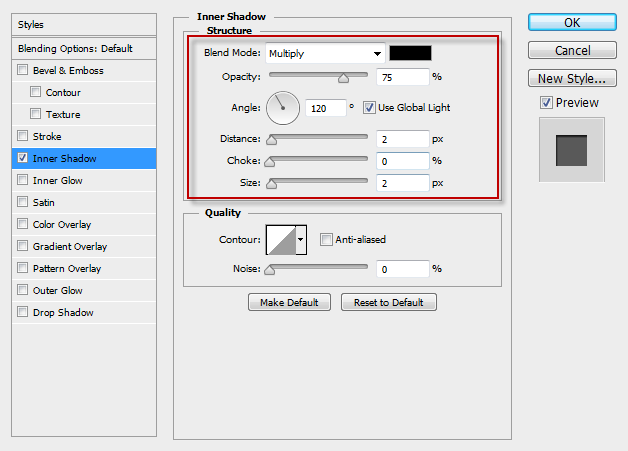Click the Size slider handle
Viewport: 628px width, 451px height.
272,184
